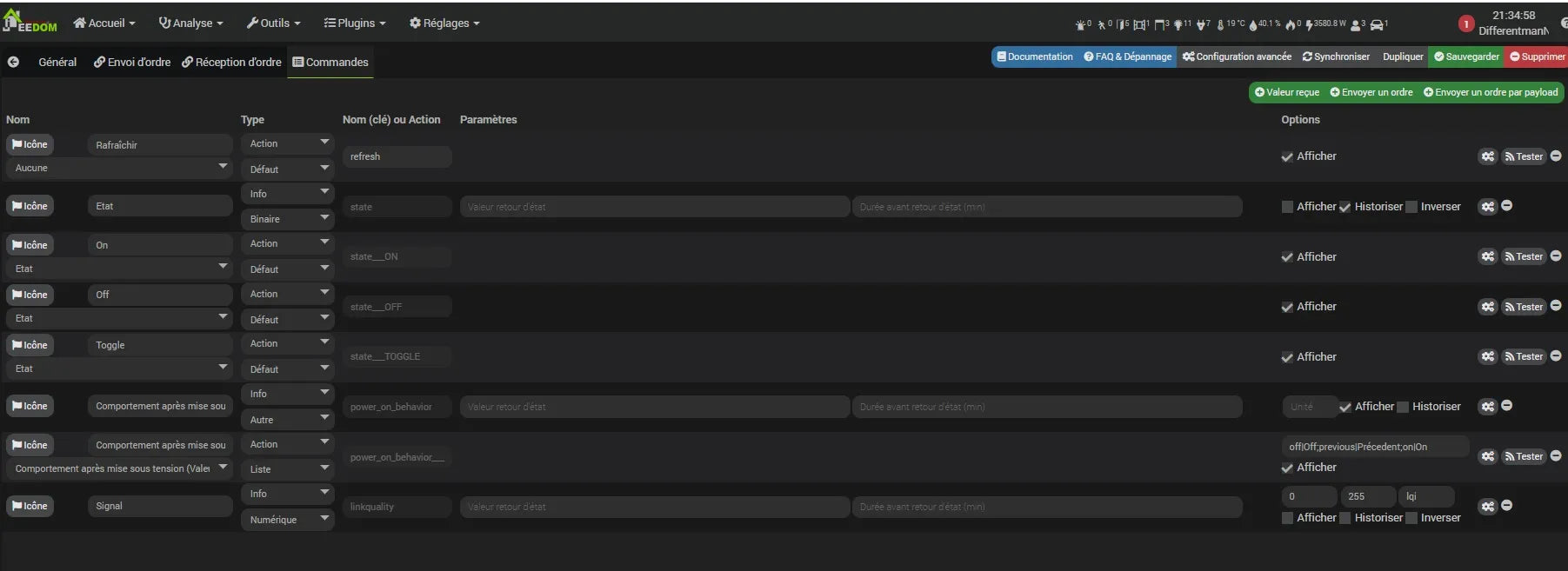Uncheck Afficher for the Rafraîchir command
Image resolution: width=1568 pixels, height=571 pixels.
(x=1287, y=157)
